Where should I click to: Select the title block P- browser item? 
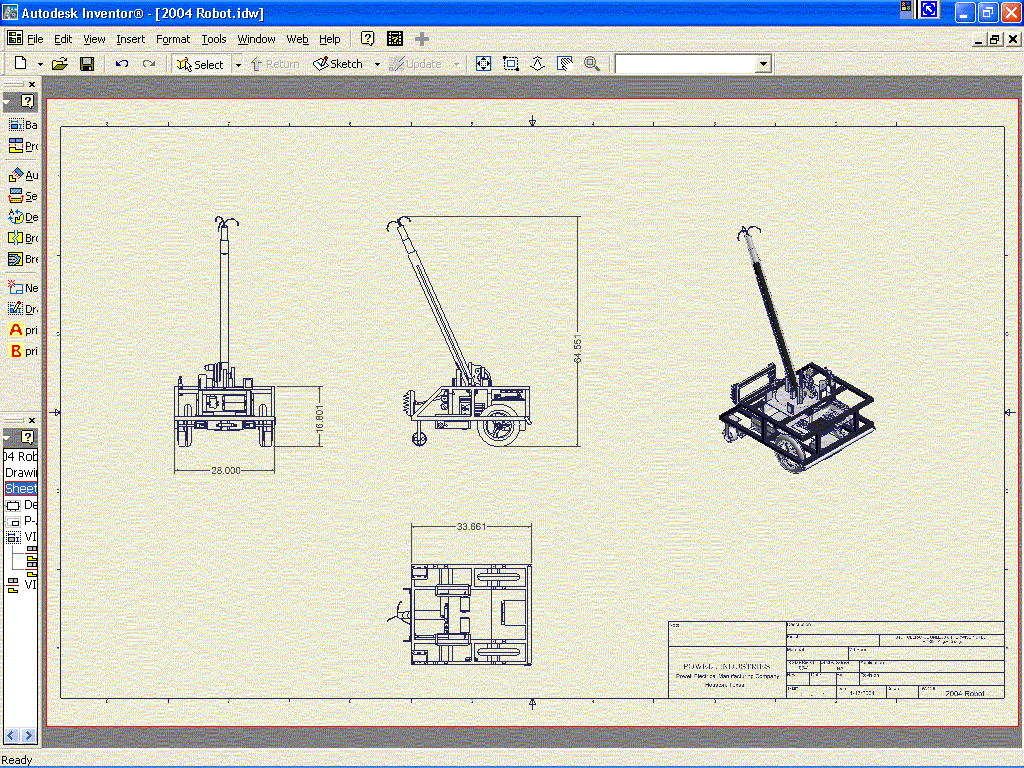[x=22, y=521]
